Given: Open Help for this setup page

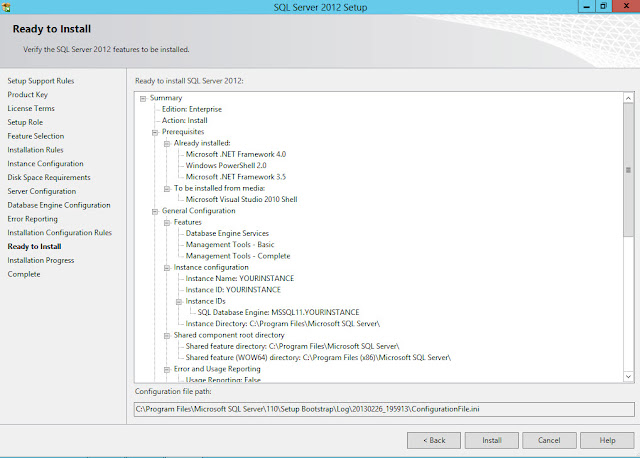Looking at the screenshot, I should point(607,440).
